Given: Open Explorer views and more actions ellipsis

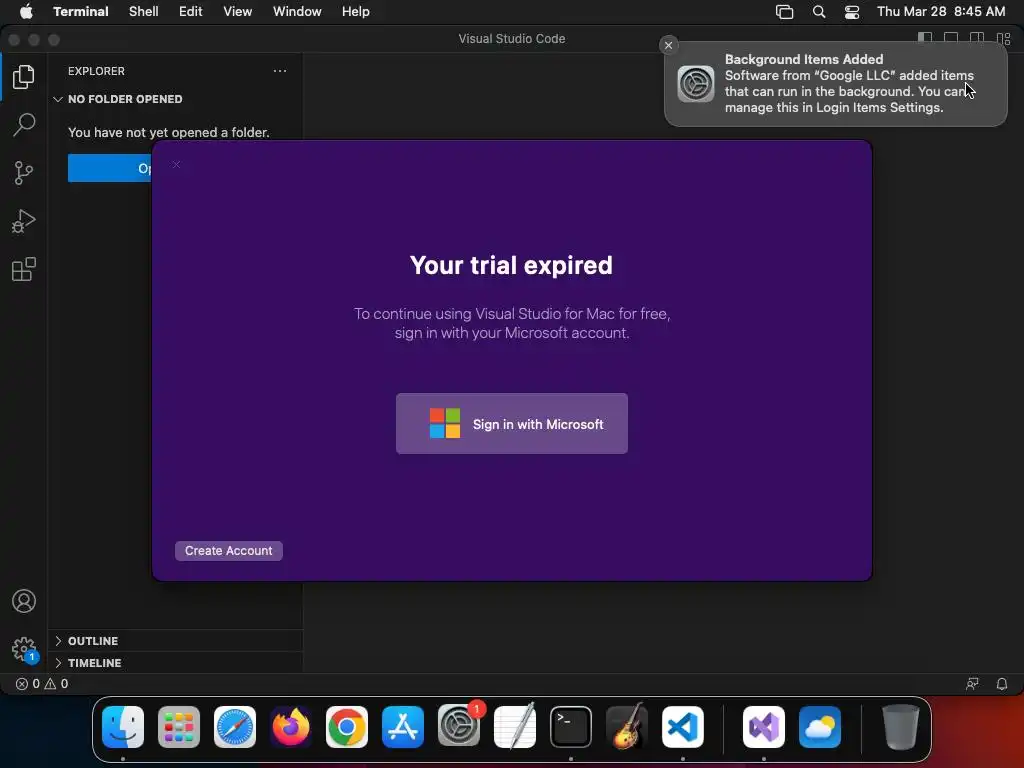Looking at the screenshot, I should coord(280,71).
